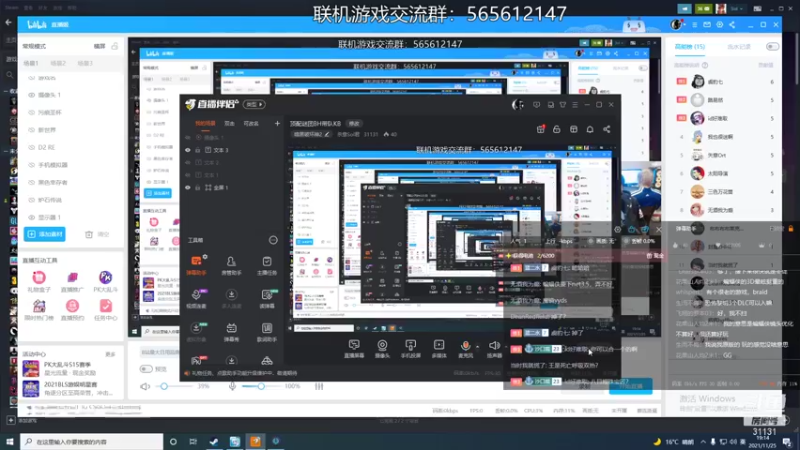Open 弹幕助手 tool in 直播伴侣 toolbox

coord(196,265)
